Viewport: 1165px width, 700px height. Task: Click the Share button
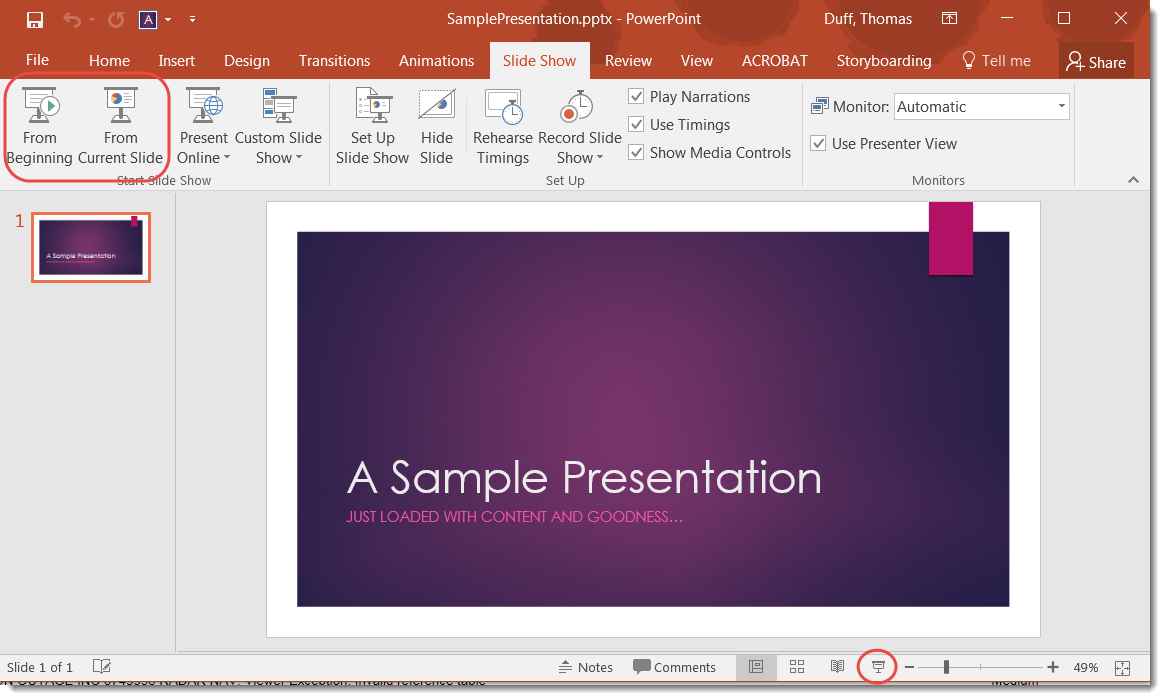[x=1096, y=62]
